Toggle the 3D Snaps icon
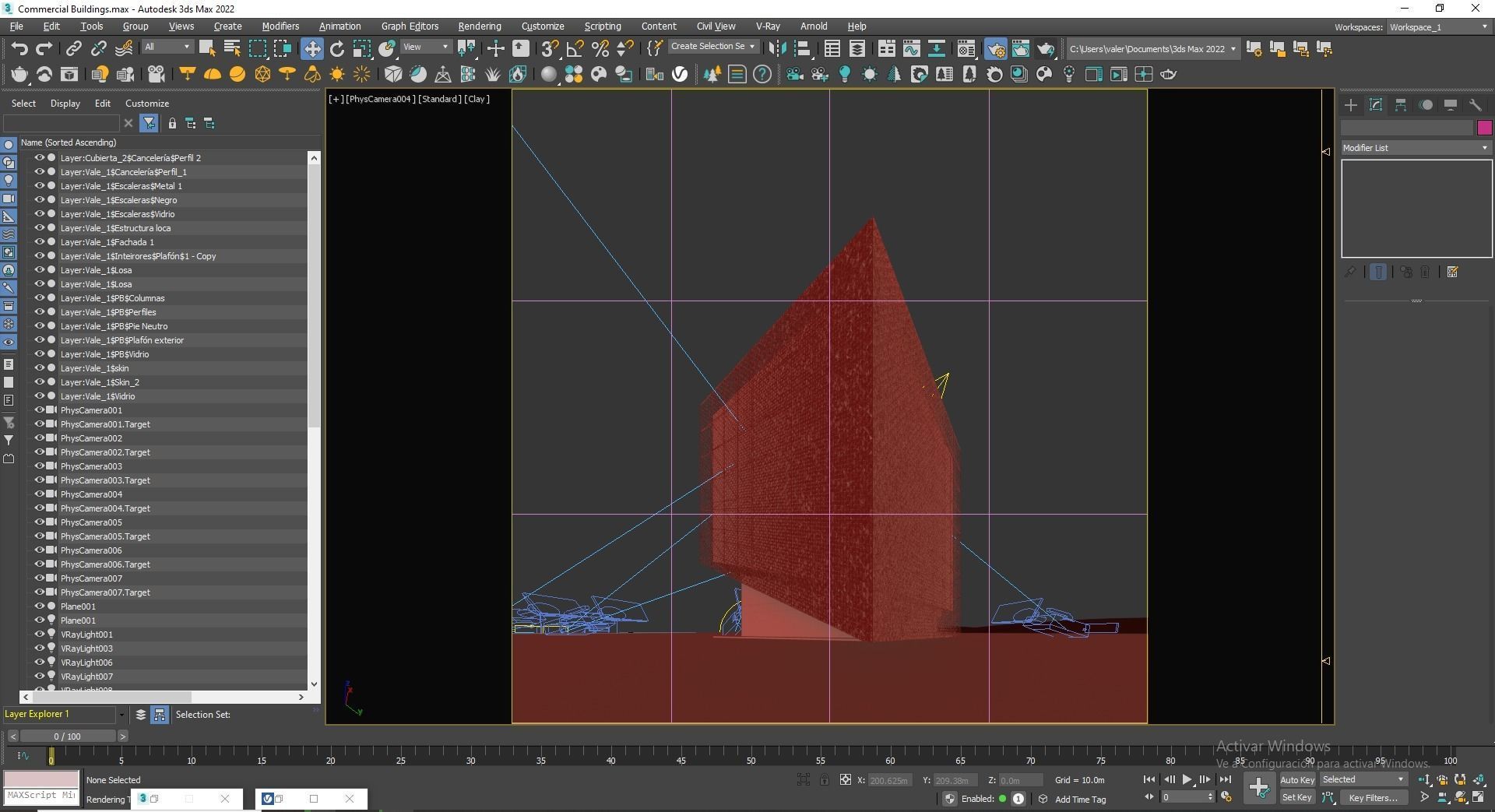1495x812 pixels. pyautogui.click(x=551, y=48)
